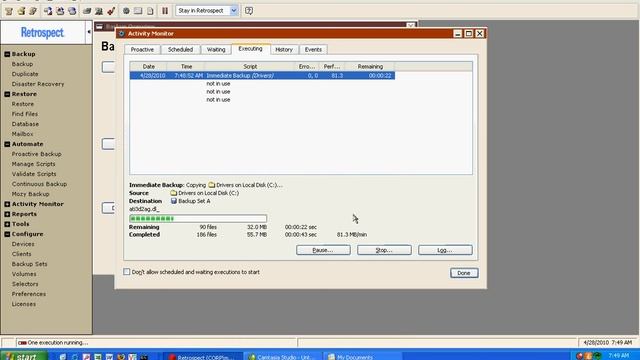The height and width of the screenshot is (360, 640).
Task: Select Volumes in the sidebar
Action: (24, 274)
